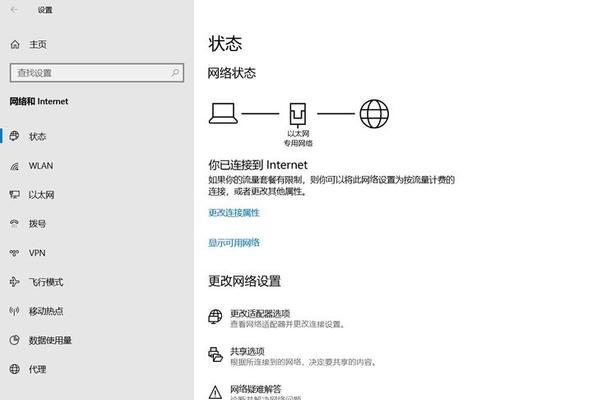This screenshot has height=400, width=592.
Task: Click the laptop icon in the network diagram
Action: (223, 113)
